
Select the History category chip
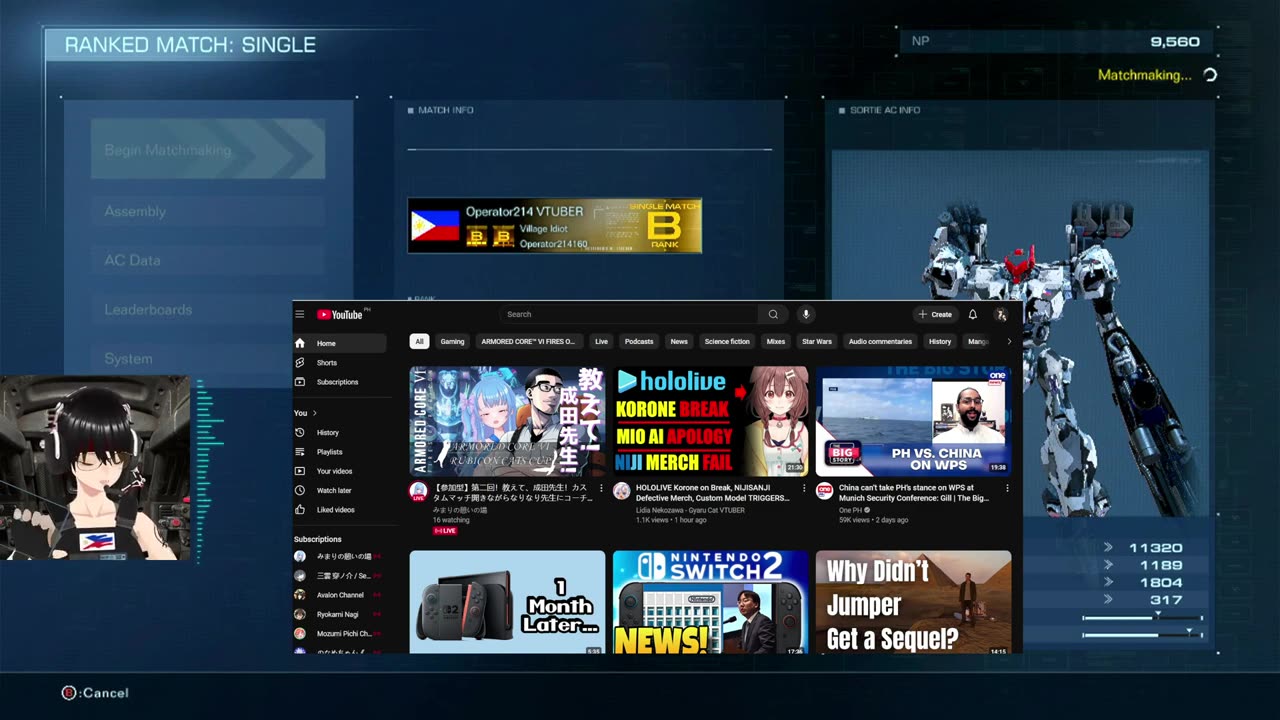tap(940, 341)
